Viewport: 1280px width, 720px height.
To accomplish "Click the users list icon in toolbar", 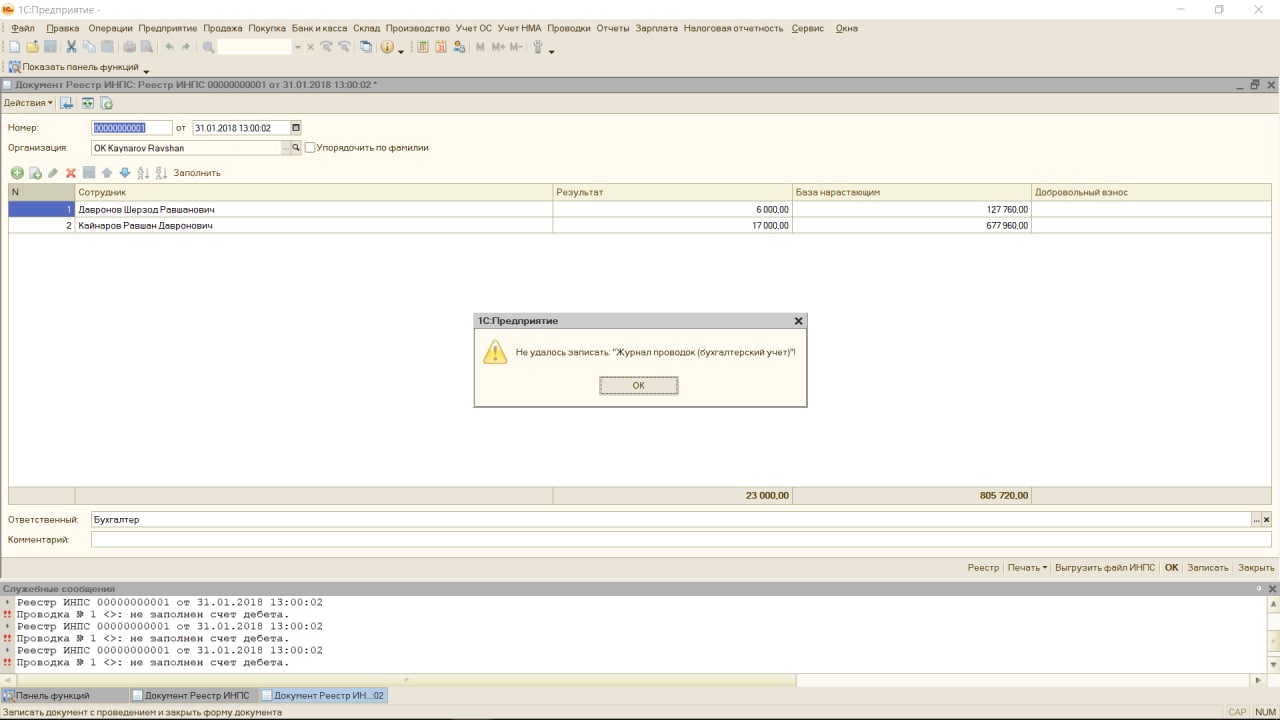I will coord(459,47).
